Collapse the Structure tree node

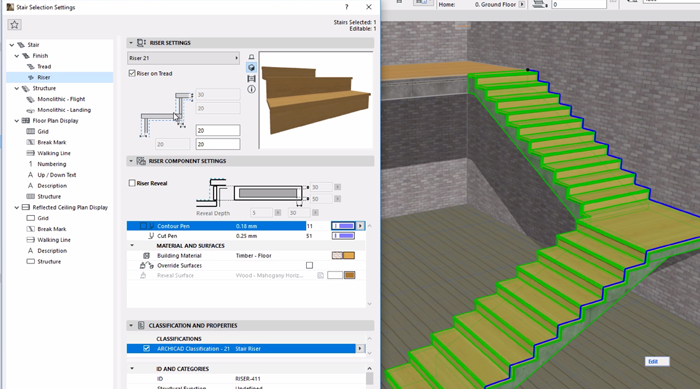(17, 88)
